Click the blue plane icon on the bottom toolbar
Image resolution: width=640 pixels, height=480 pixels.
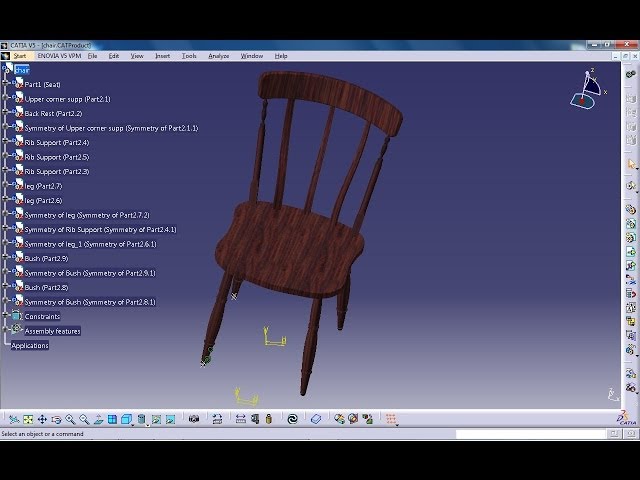(x=316, y=419)
